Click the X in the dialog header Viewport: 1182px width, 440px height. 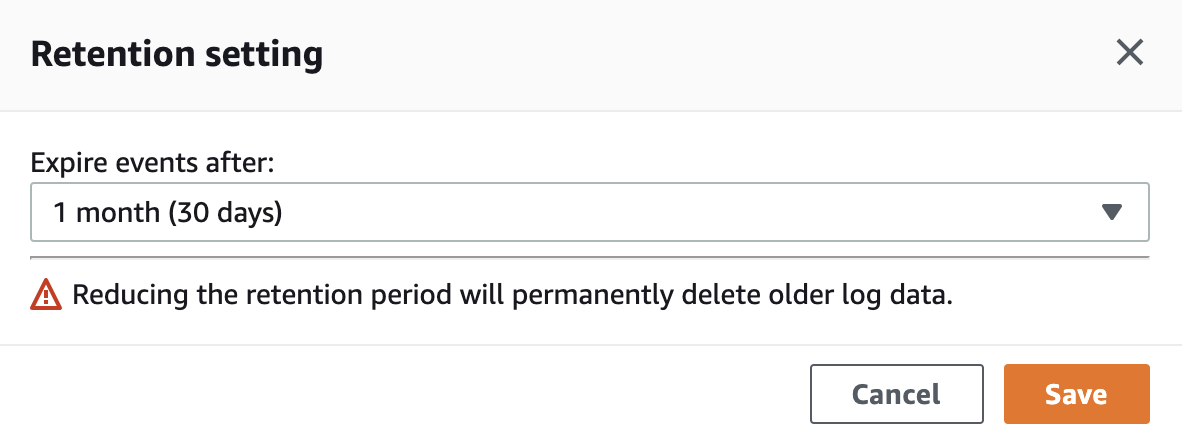point(1130,53)
